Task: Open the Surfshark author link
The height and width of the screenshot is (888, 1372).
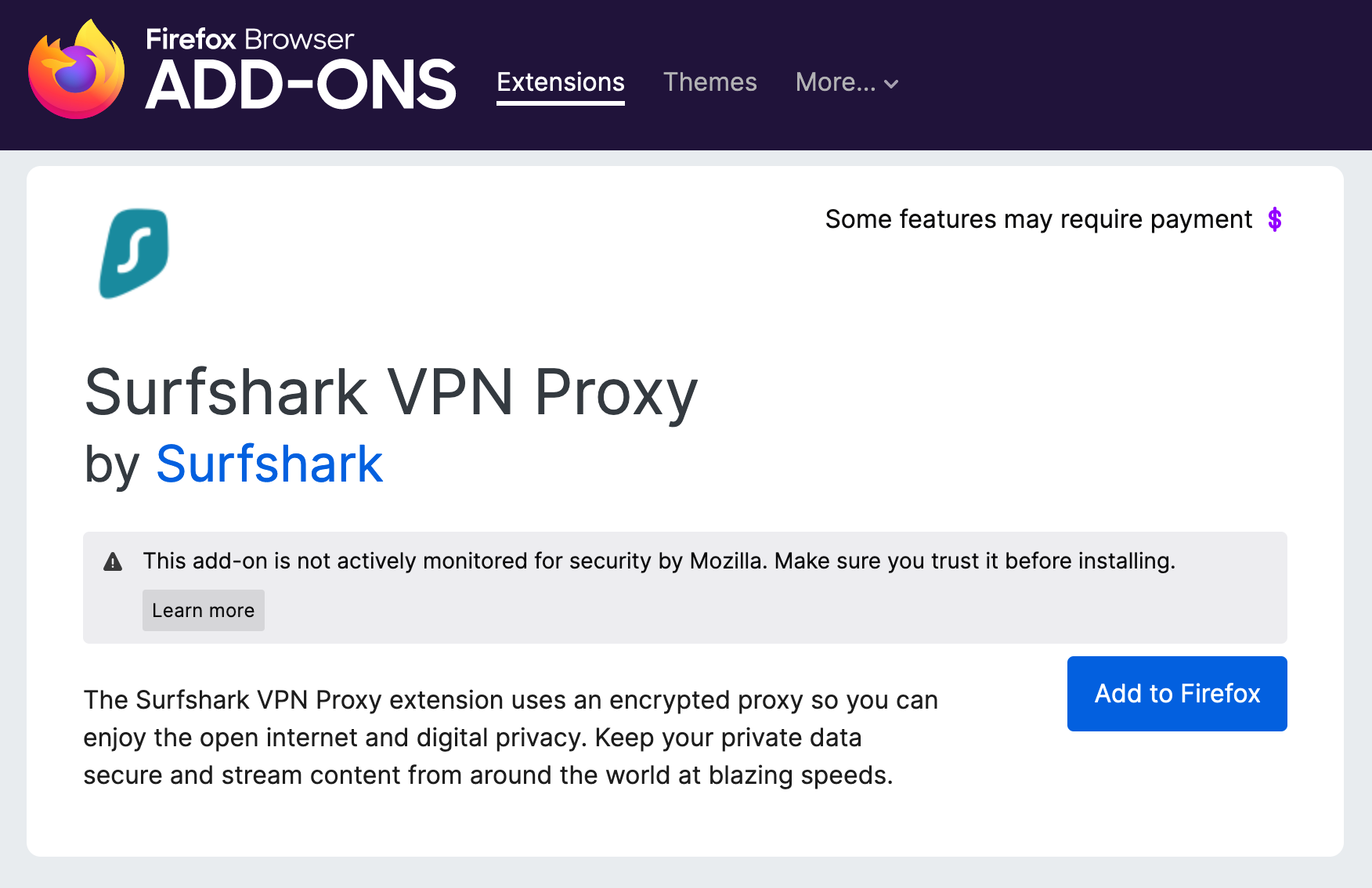Action: pos(269,464)
